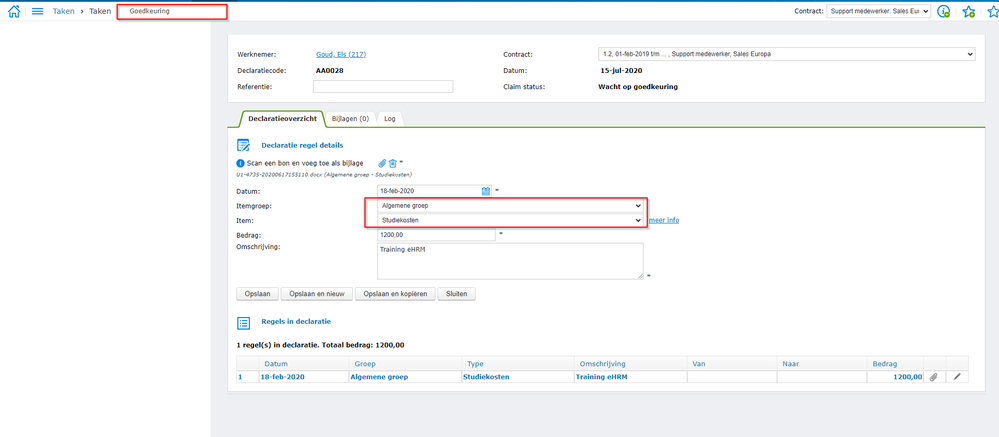Click the Opslaan button
Viewport: 999px width, 437px height.
click(257, 294)
